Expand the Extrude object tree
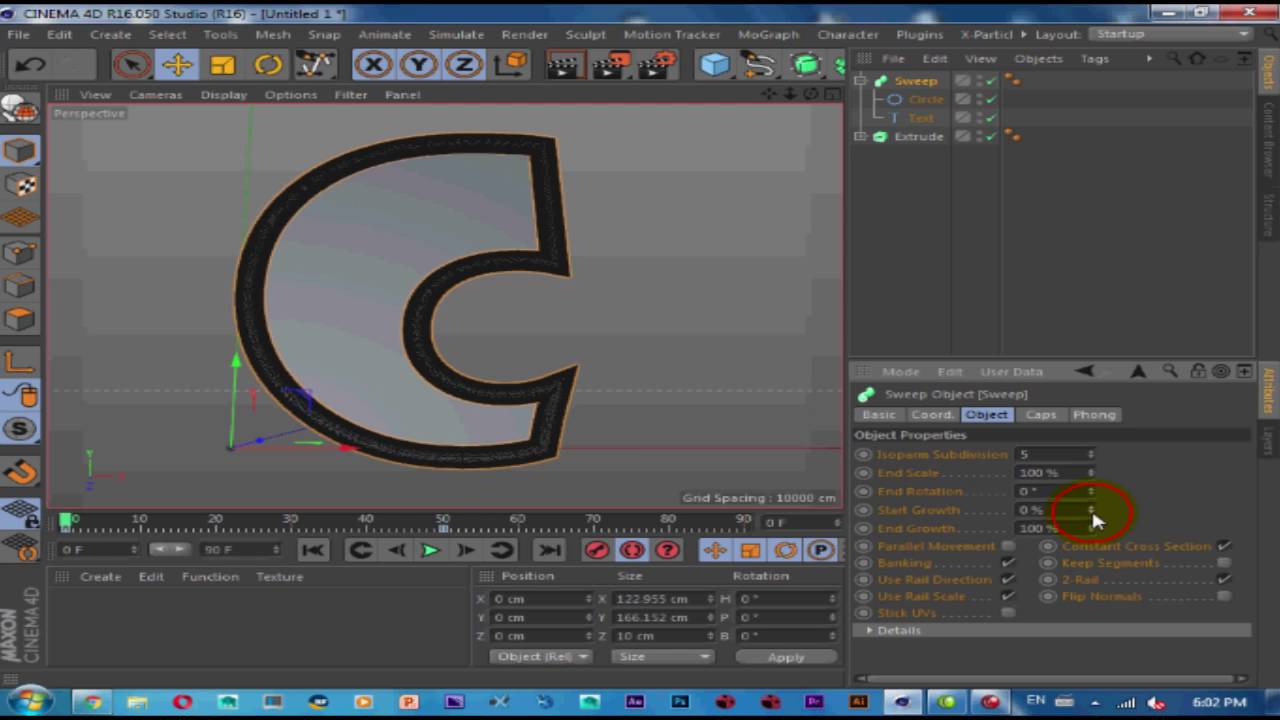 coord(860,137)
